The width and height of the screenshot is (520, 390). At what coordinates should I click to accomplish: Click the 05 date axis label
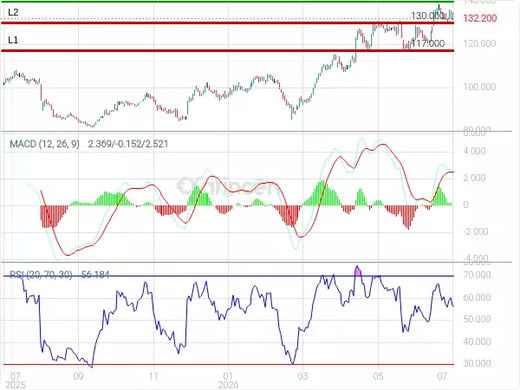(x=378, y=376)
